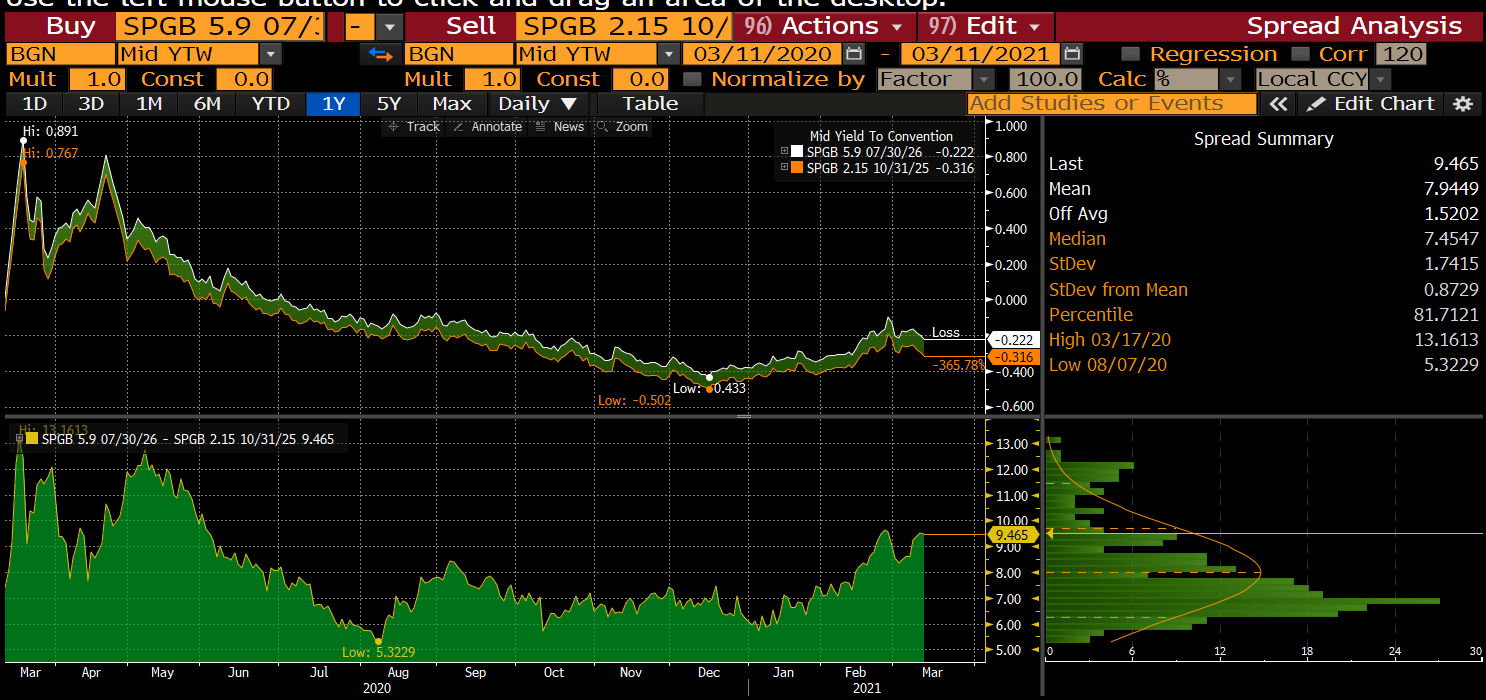Viewport: 1486px width, 700px height.
Task: Click the Sell security field SPGB 2.15
Action: (624, 27)
